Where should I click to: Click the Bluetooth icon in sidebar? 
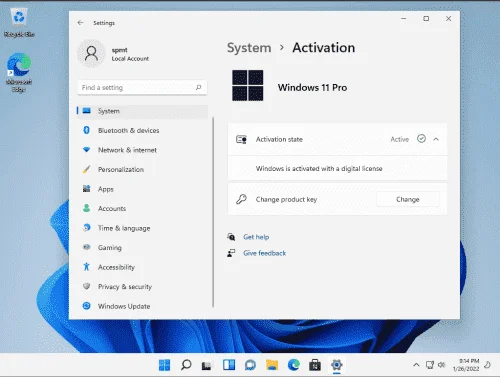[x=86, y=130]
